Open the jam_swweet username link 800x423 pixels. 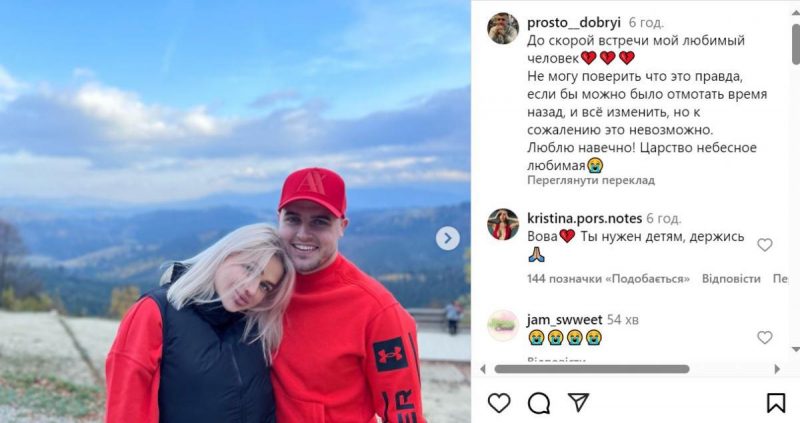pyautogui.click(x=564, y=320)
